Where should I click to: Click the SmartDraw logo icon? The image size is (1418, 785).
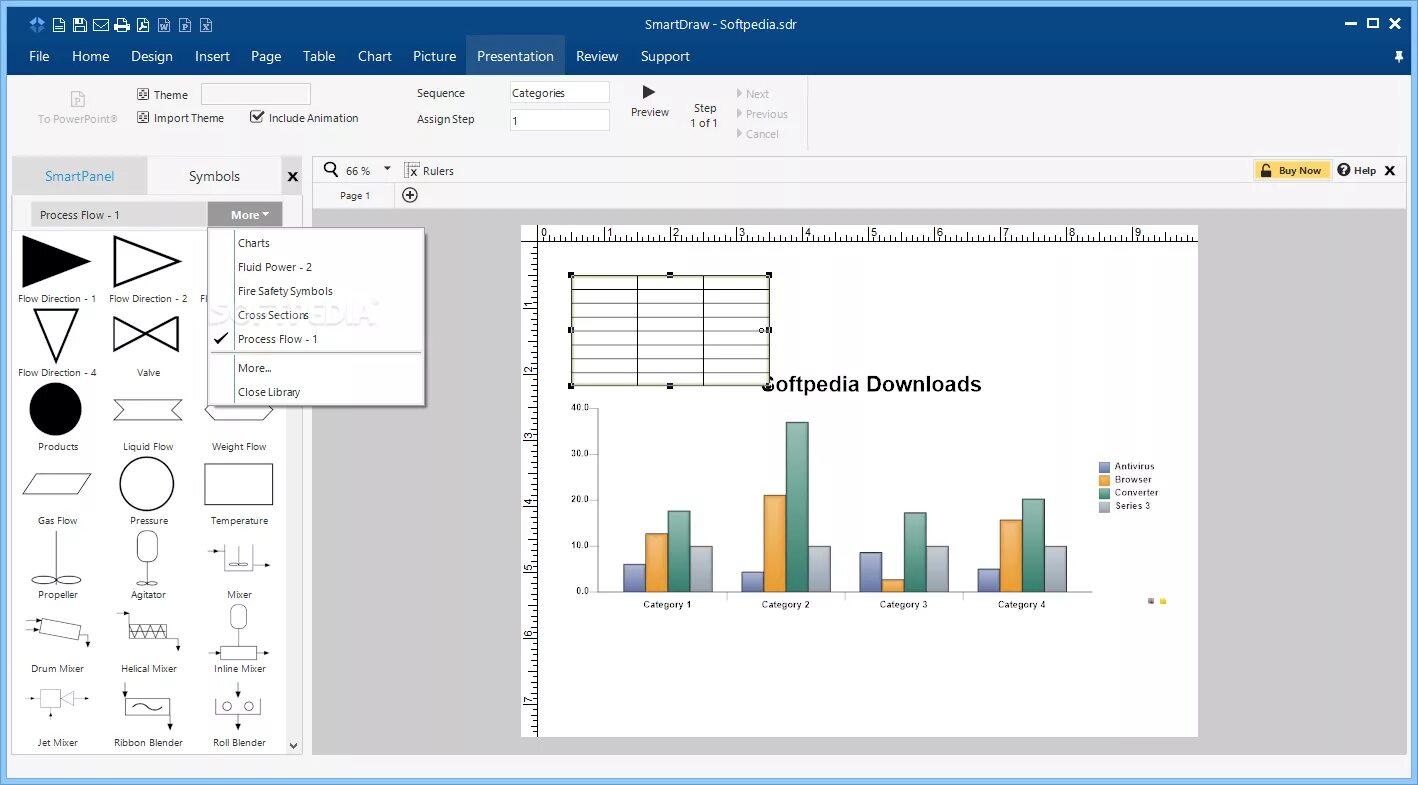pos(37,25)
